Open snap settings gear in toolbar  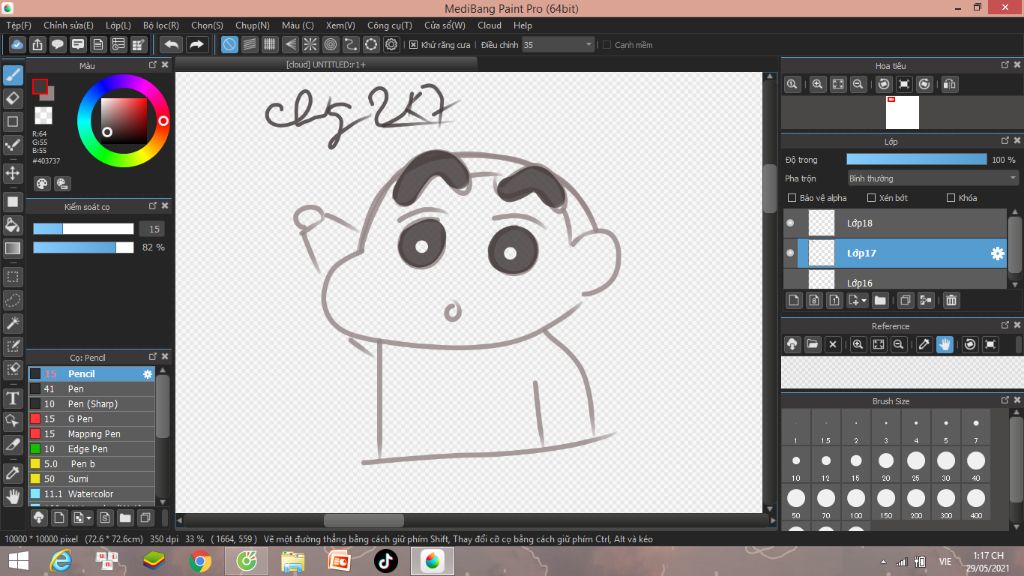(x=391, y=44)
